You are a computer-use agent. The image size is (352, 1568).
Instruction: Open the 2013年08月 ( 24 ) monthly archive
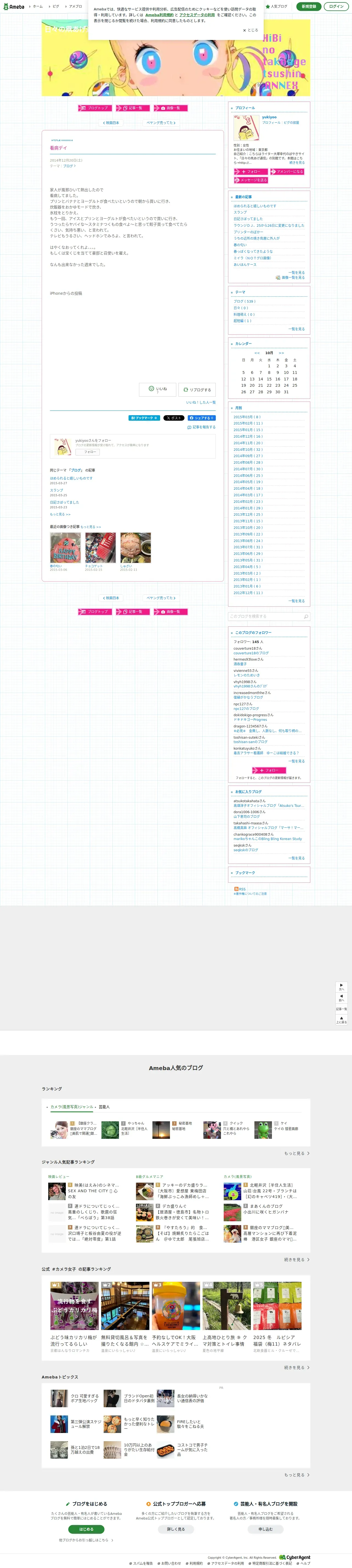pyautogui.click(x=248, y=541)
